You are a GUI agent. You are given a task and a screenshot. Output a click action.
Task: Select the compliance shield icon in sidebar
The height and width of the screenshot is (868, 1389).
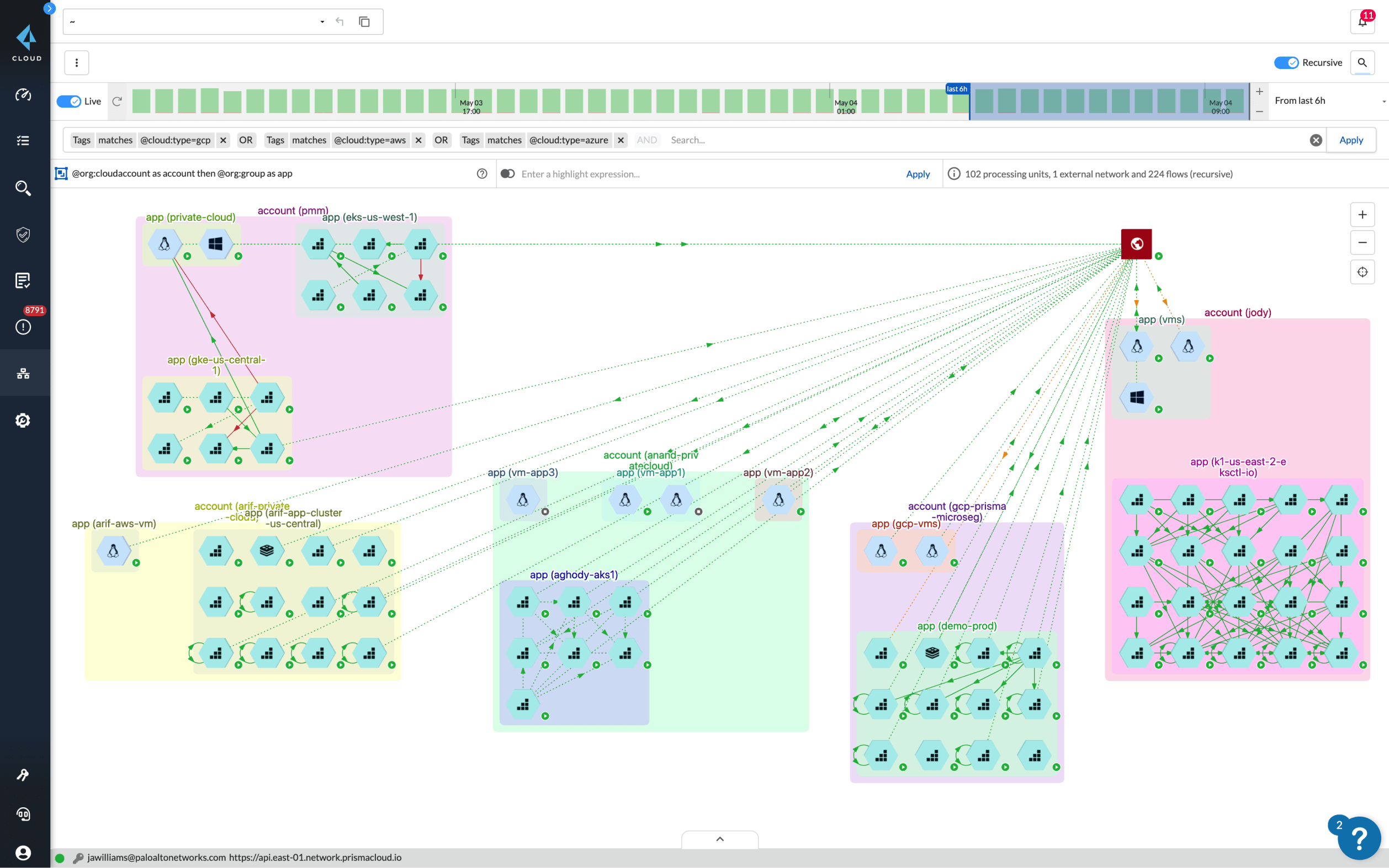point(23,234)
